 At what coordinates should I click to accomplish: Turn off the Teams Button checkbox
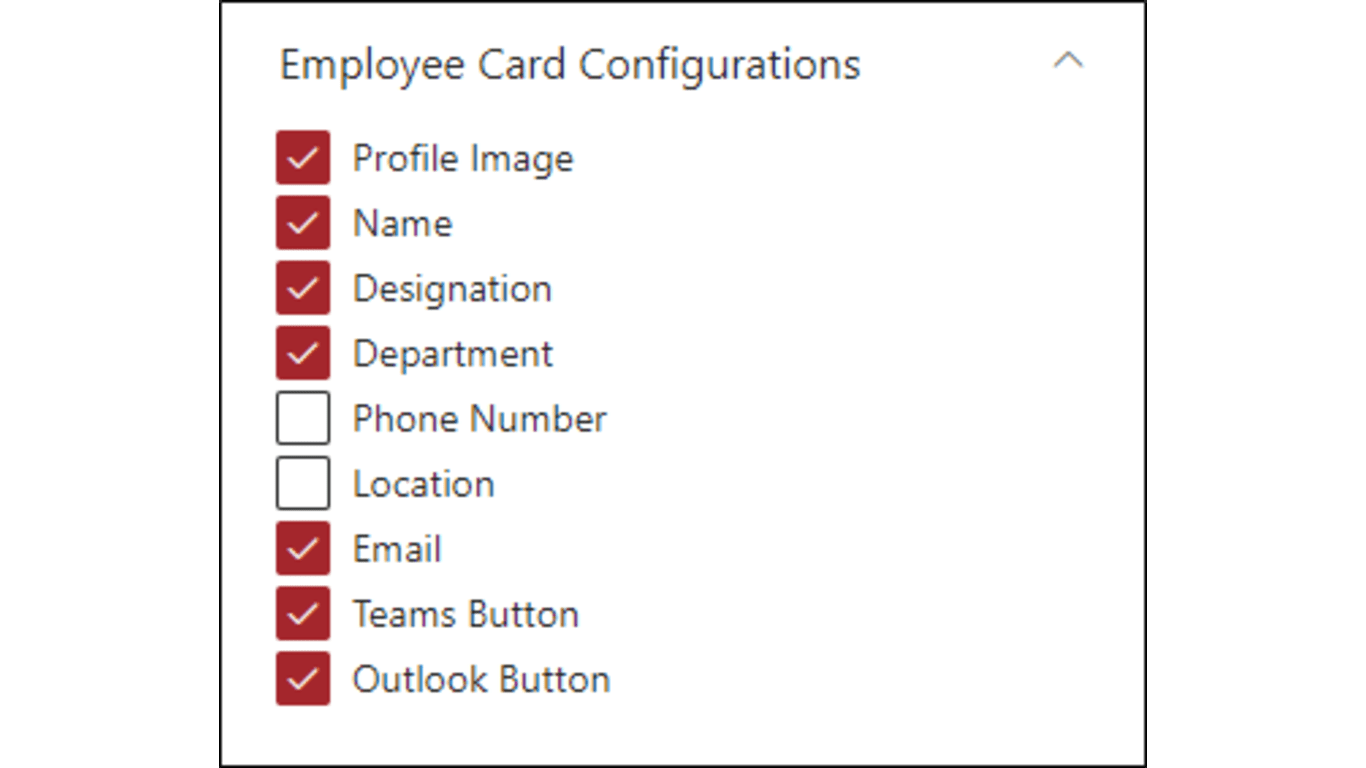[303, 613]
